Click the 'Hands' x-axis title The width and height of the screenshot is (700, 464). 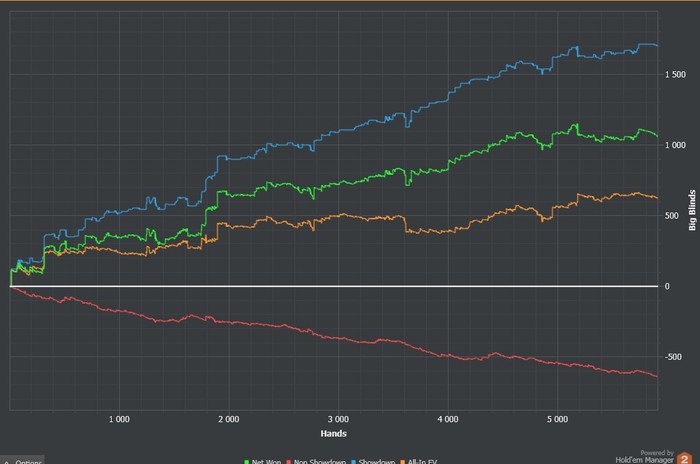tap(333, 433)
